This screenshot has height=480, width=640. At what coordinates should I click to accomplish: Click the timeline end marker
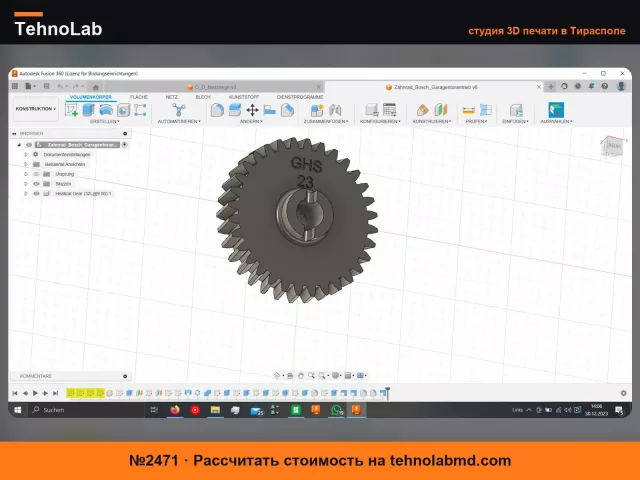388,393
